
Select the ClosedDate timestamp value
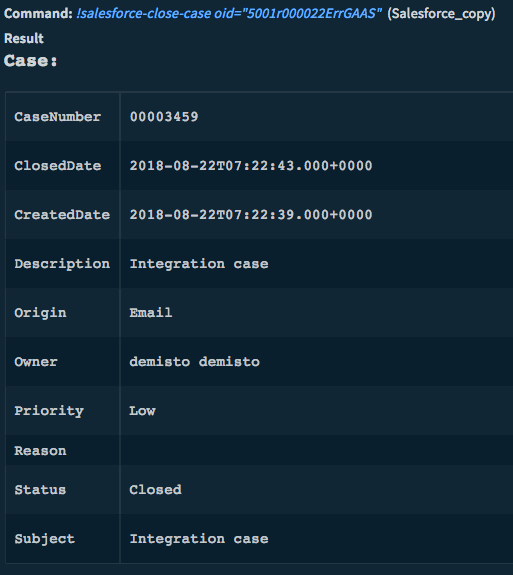click(251, 165)
